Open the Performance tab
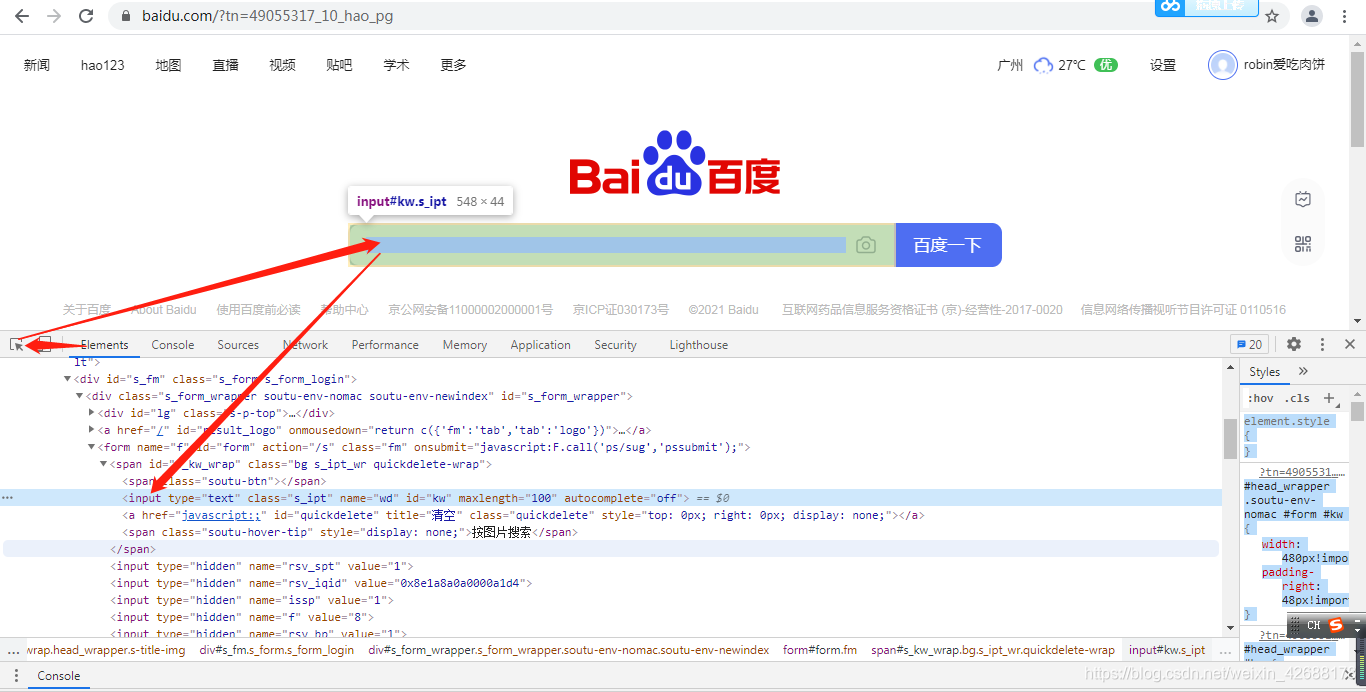This screenshot has width=1366, height=692. pos(385,345)
